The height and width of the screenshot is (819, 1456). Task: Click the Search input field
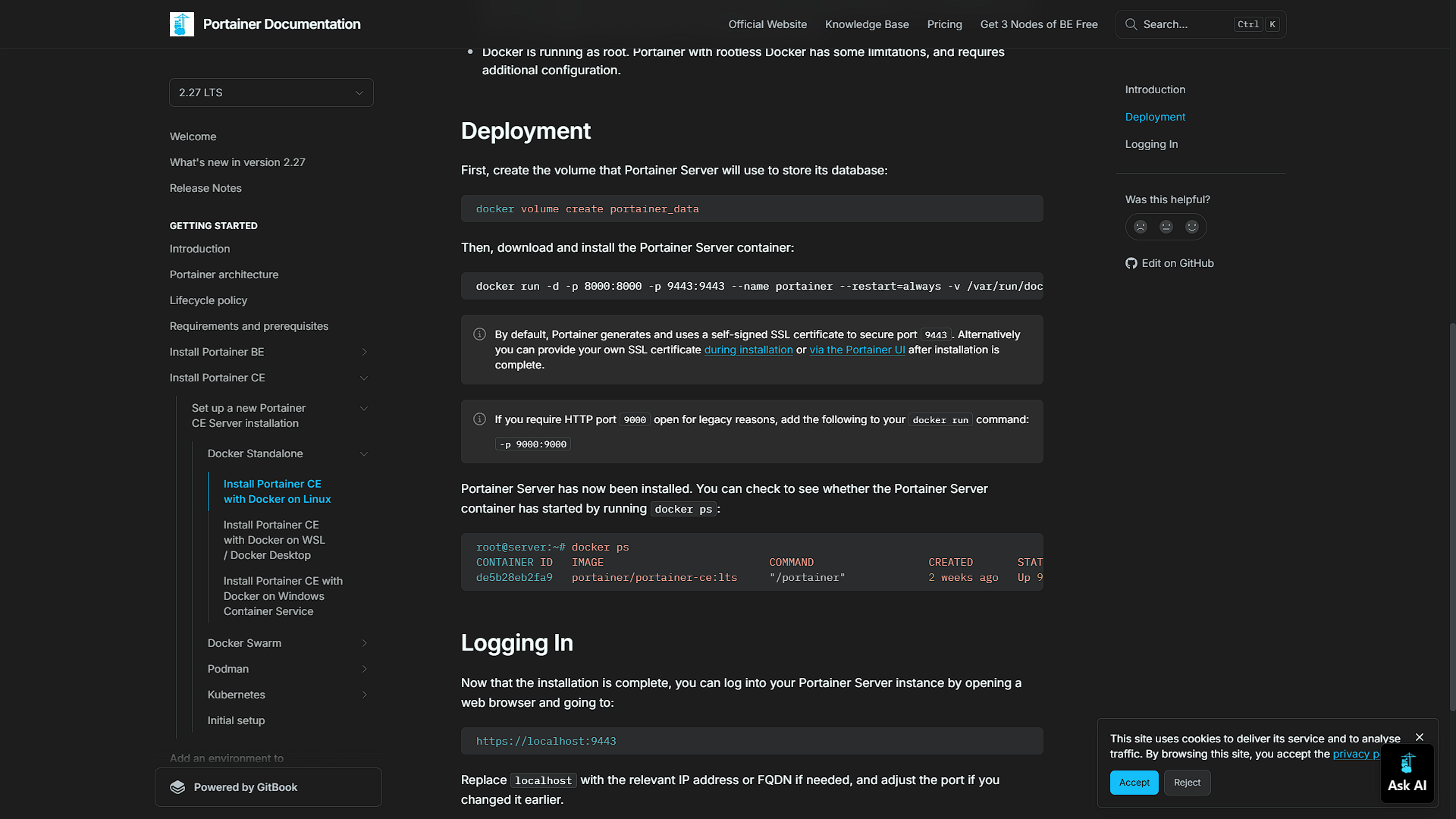point(1200,24)
